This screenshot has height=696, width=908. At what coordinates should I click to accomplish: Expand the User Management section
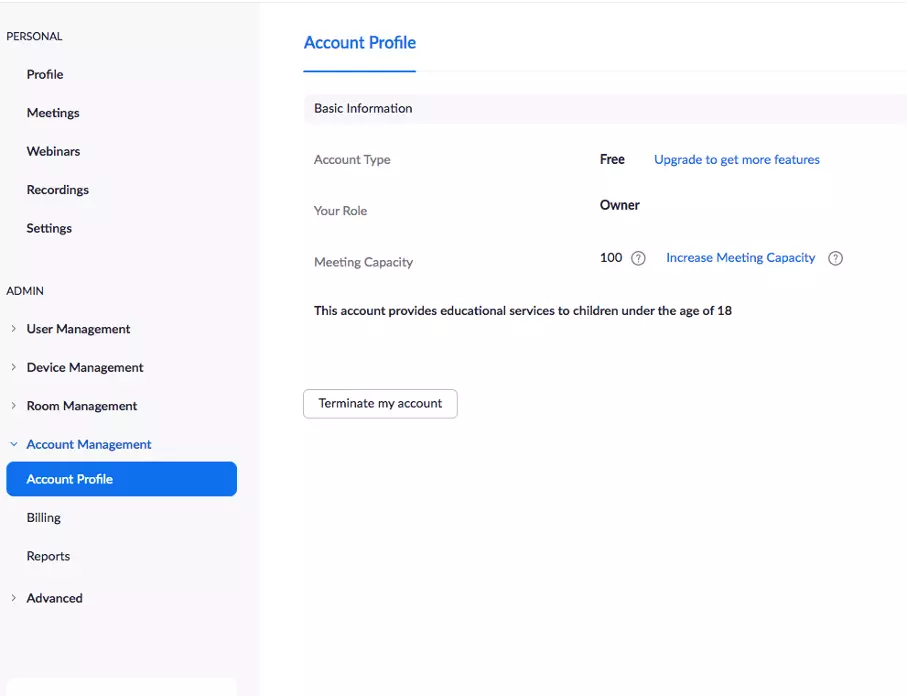[78, 328]
